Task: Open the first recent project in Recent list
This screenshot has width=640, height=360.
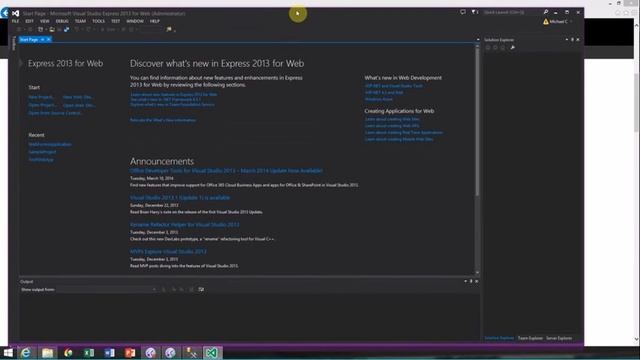Action: [50, 144]
